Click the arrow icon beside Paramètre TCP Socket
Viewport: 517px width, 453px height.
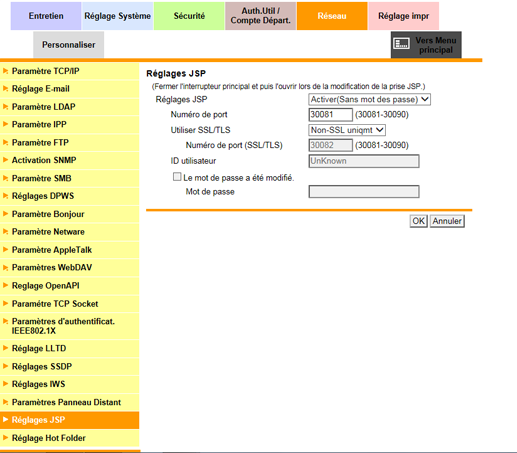coord(5,303)
